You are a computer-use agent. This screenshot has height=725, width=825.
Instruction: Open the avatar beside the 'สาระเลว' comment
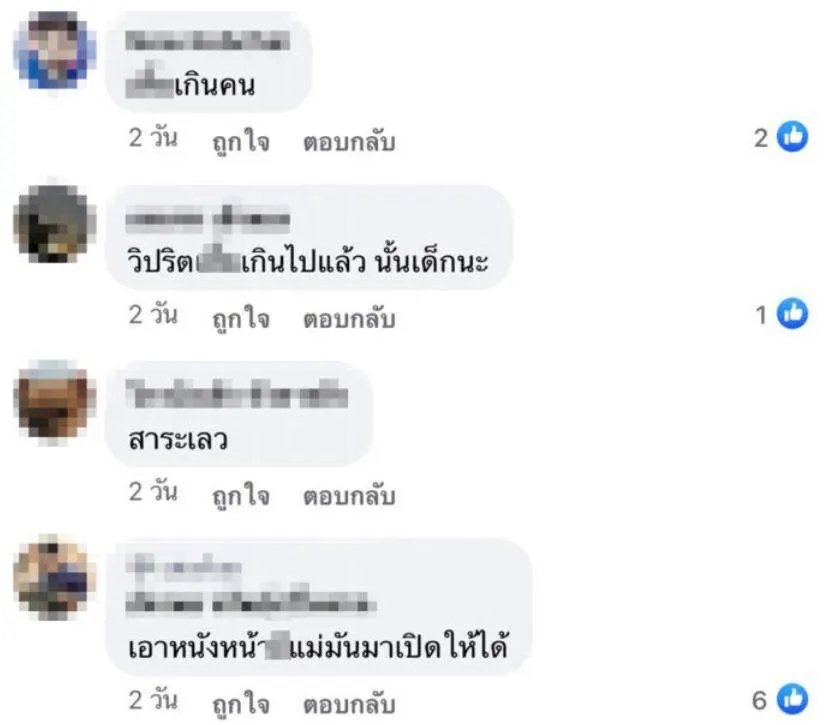(x=54, y=401)
